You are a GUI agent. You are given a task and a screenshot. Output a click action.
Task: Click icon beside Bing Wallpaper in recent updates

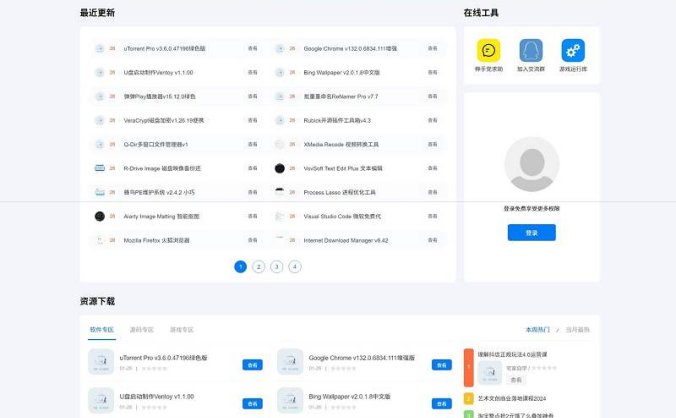click(280, 72)
